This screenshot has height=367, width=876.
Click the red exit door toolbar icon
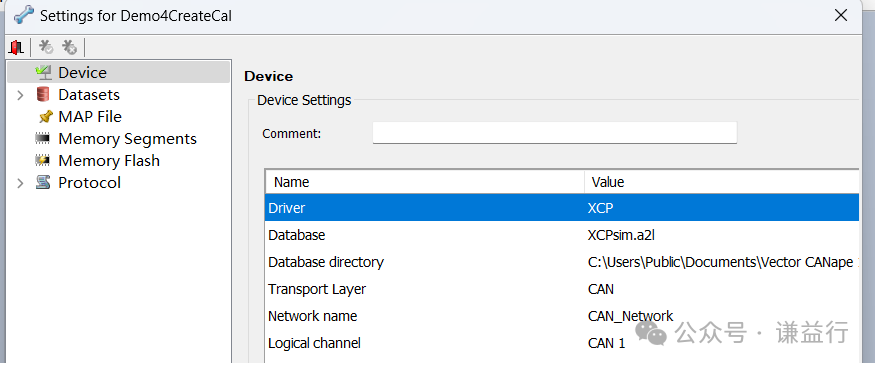16,47
